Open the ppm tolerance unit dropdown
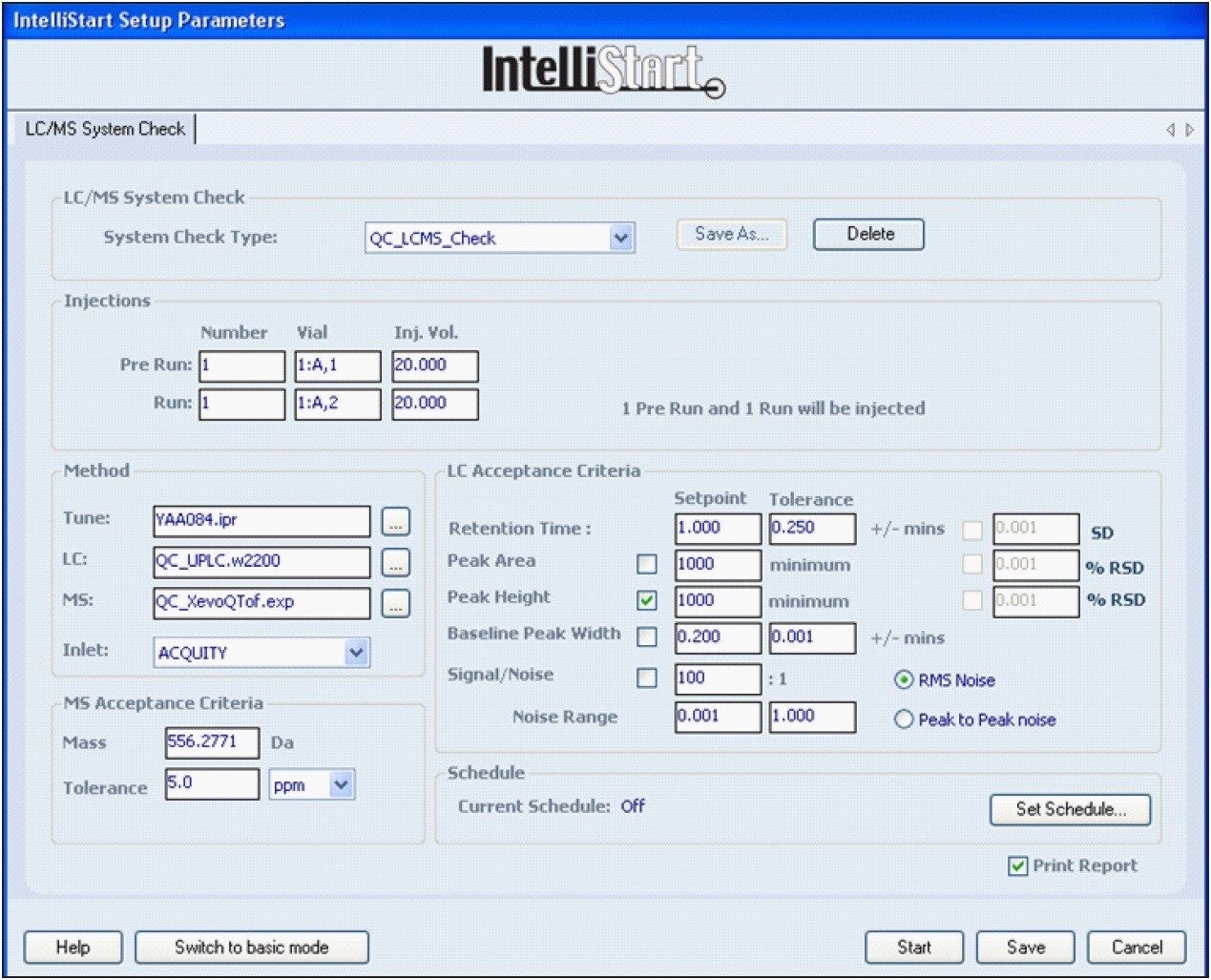This screenshot has height=980, width=1211. [x=342, y=785]
